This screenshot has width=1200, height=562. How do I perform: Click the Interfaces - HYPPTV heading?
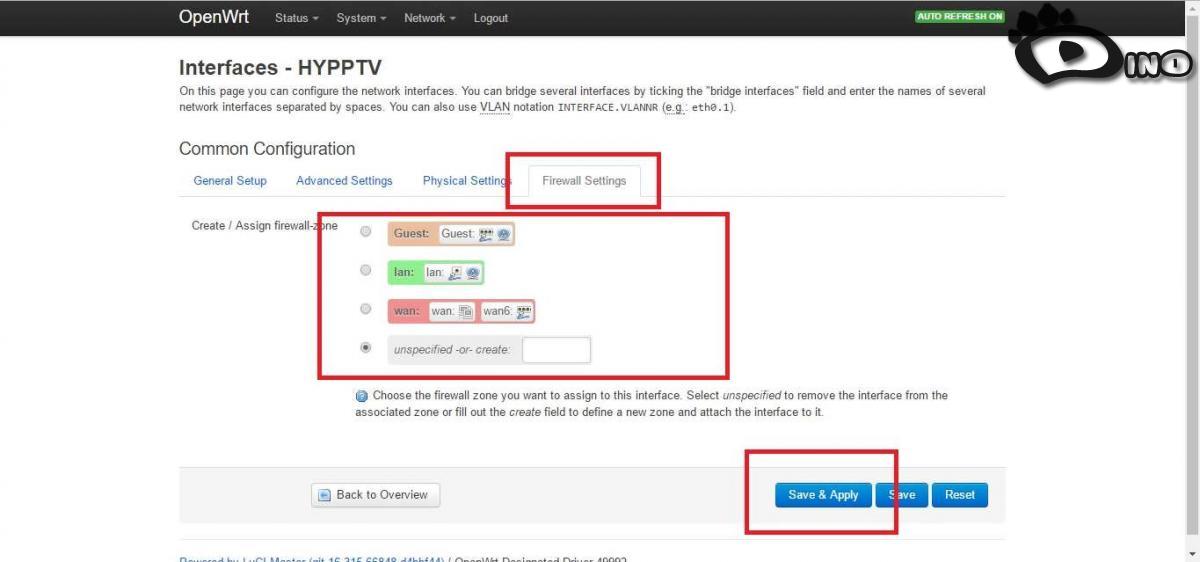pos(280,68)
